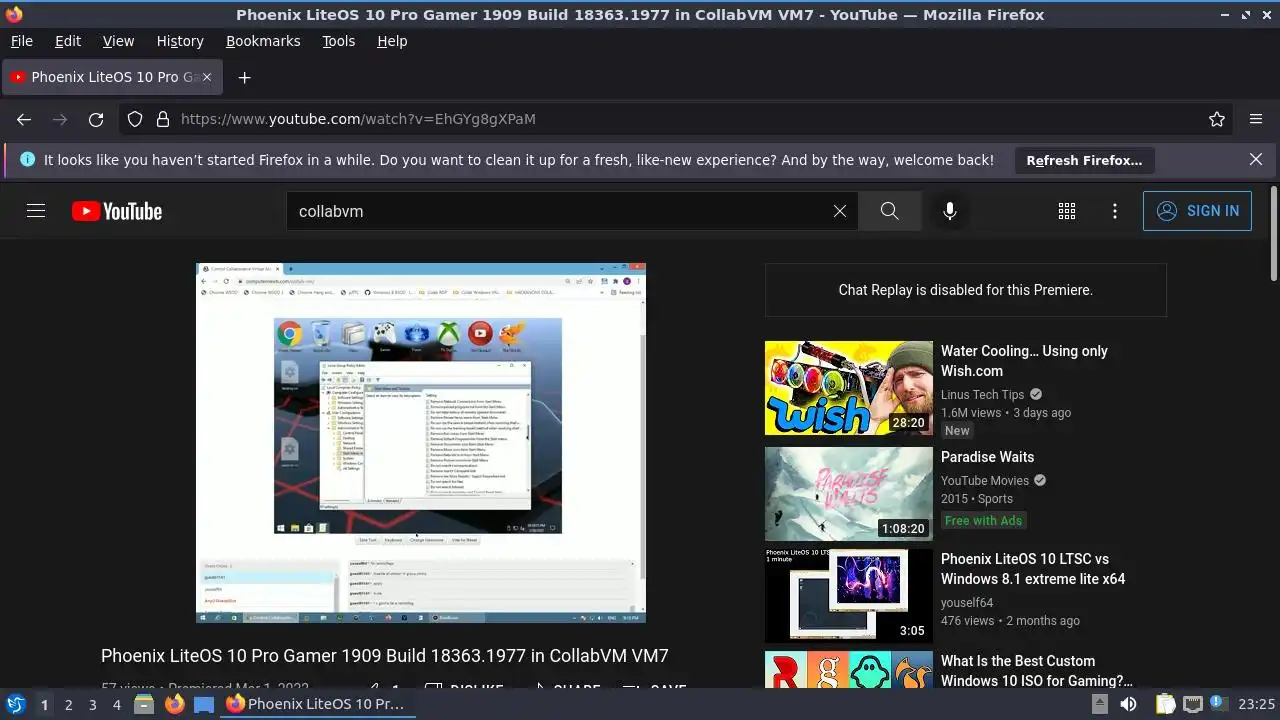Open a new browser tab
Screen dimensions: 1280x720
click(244, 77)
